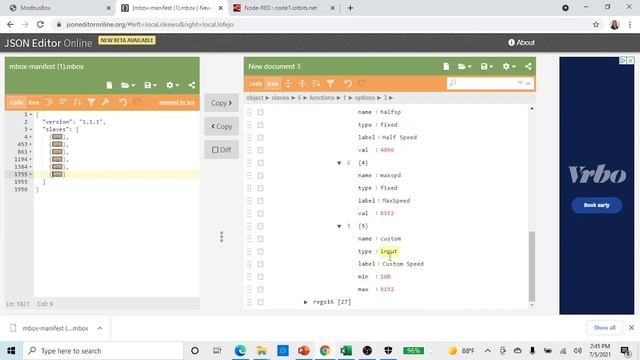640x360 pixels.
Task: Collapse the option 2 {4} node
Action: (339, 163)
